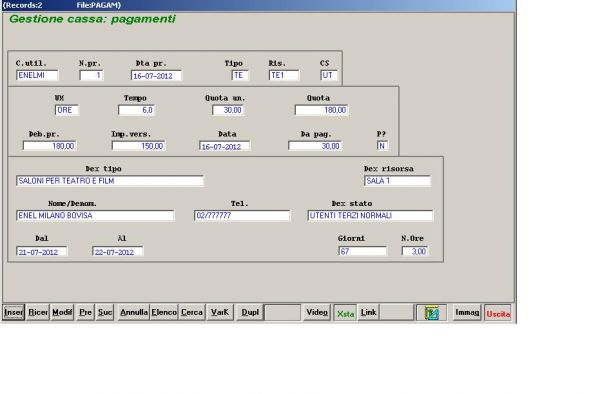Click the Data field in payment row
This screenshot has width=600, height=394.
(225, 146)
